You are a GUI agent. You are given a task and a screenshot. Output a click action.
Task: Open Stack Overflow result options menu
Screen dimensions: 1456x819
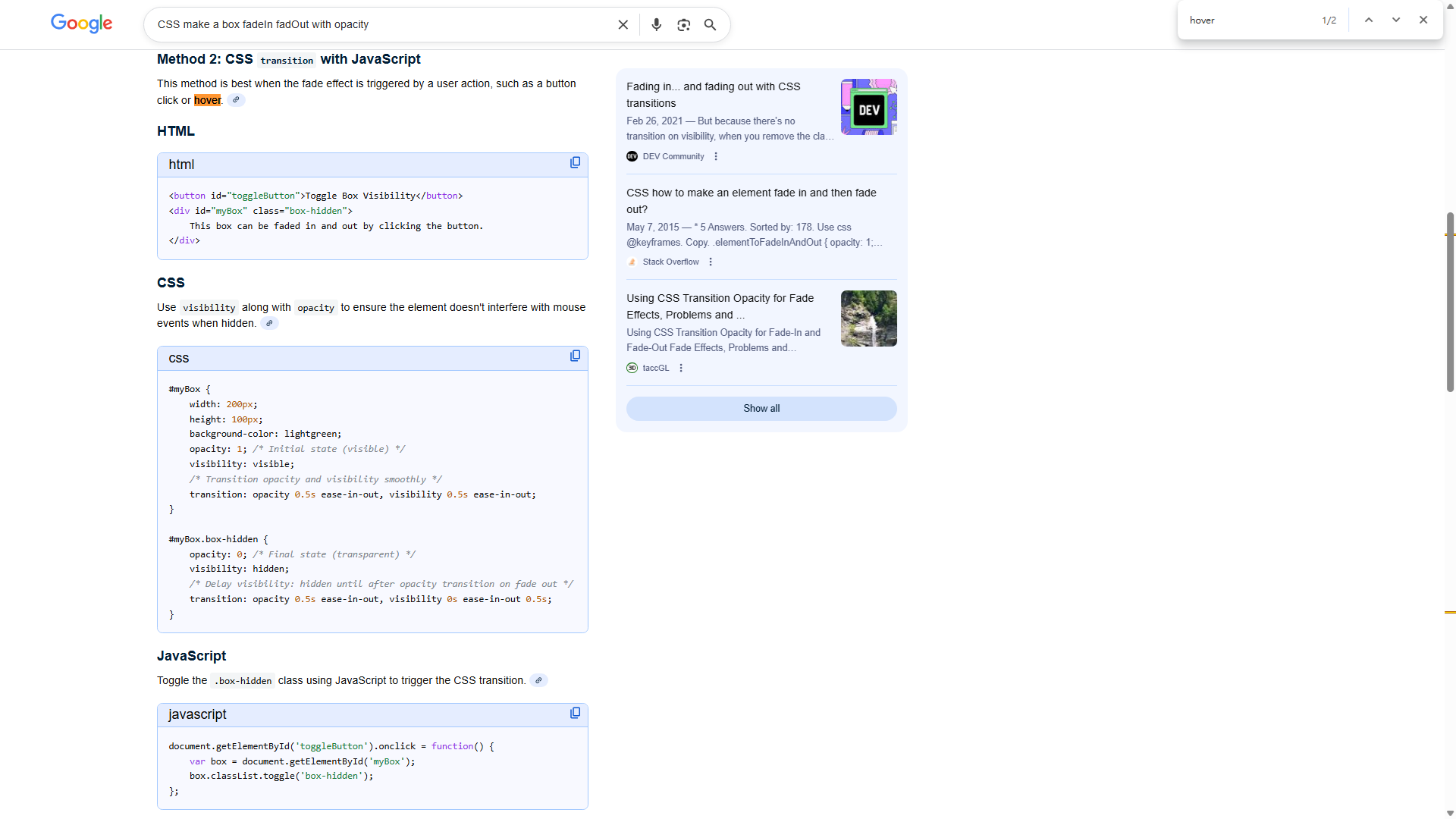click(x=711, y=262)
